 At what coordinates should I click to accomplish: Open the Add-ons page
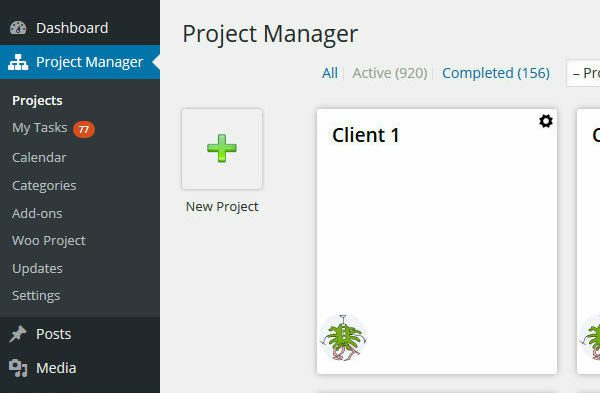(37, 214)
